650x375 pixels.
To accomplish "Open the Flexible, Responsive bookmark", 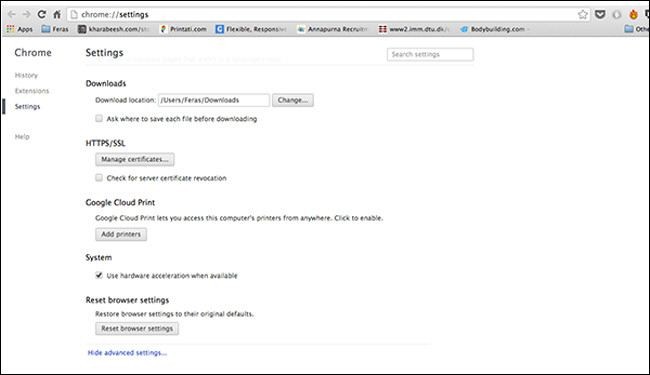I will pyautogui.click(x=251, y=29).
